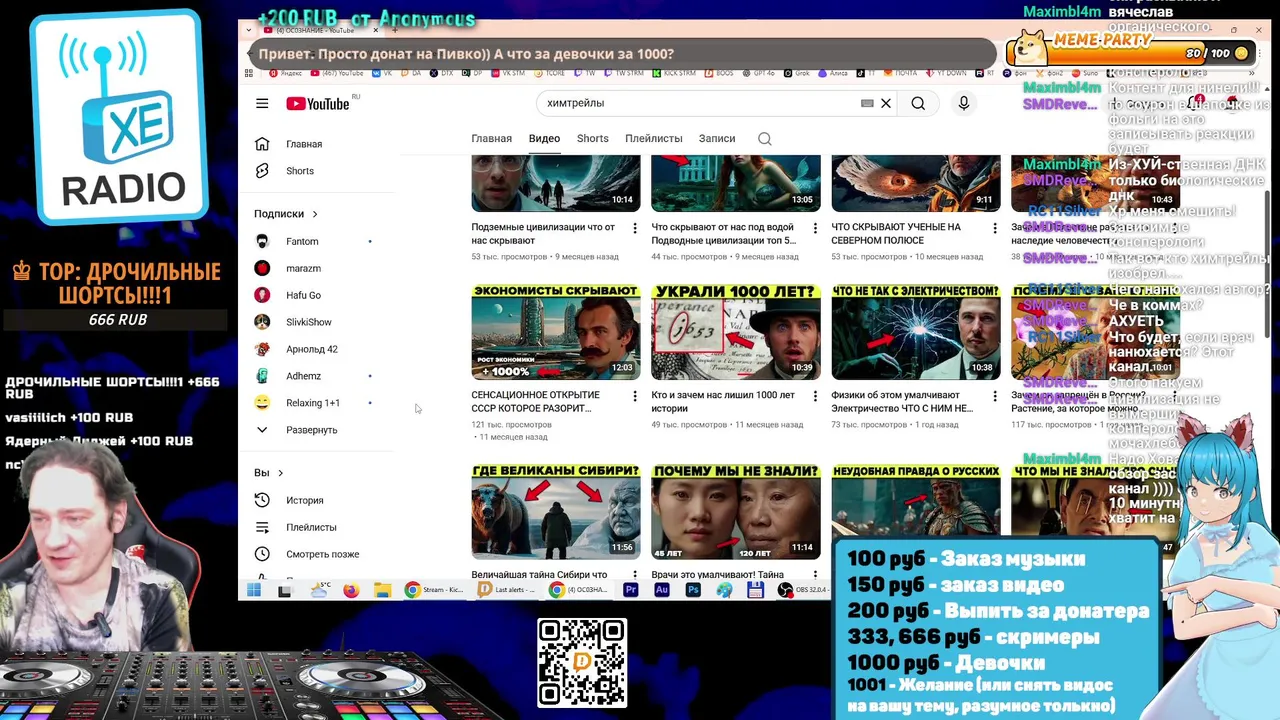Launch Firefox from the taskbar
The image size is (1280, 720).
coord(351,590)
